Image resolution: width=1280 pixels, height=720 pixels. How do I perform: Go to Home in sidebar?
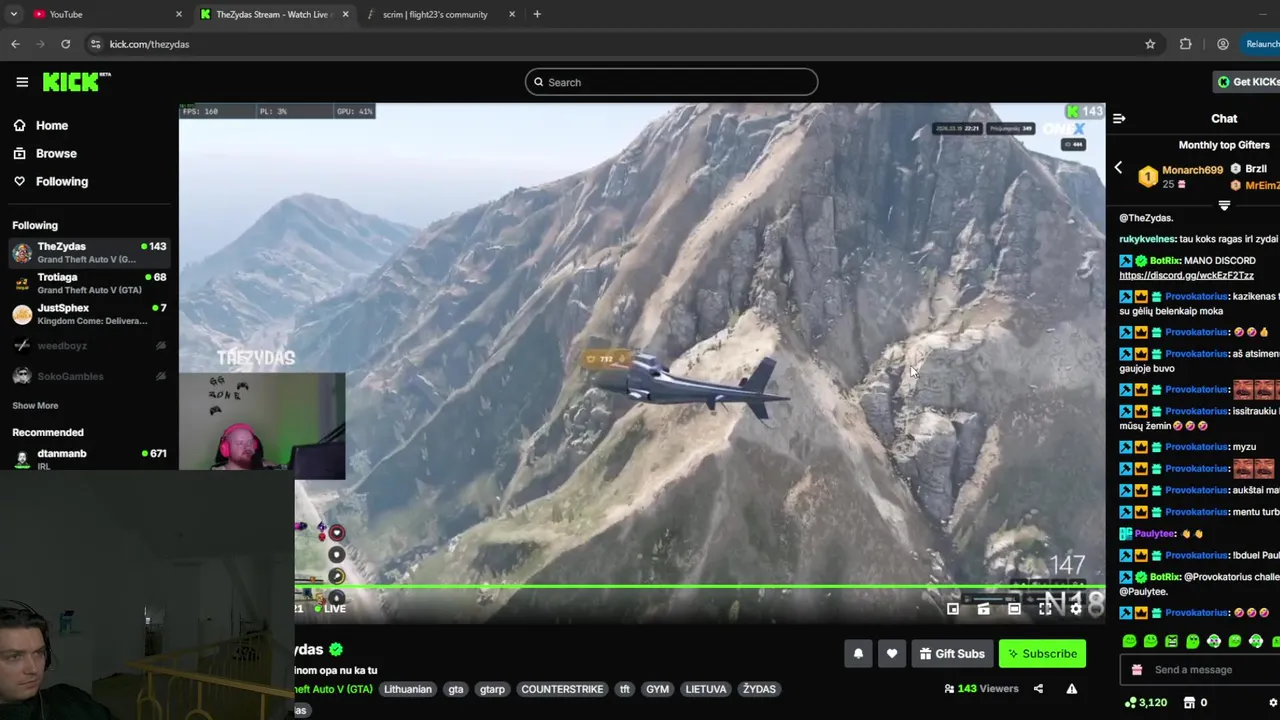(x=40, y=125)
